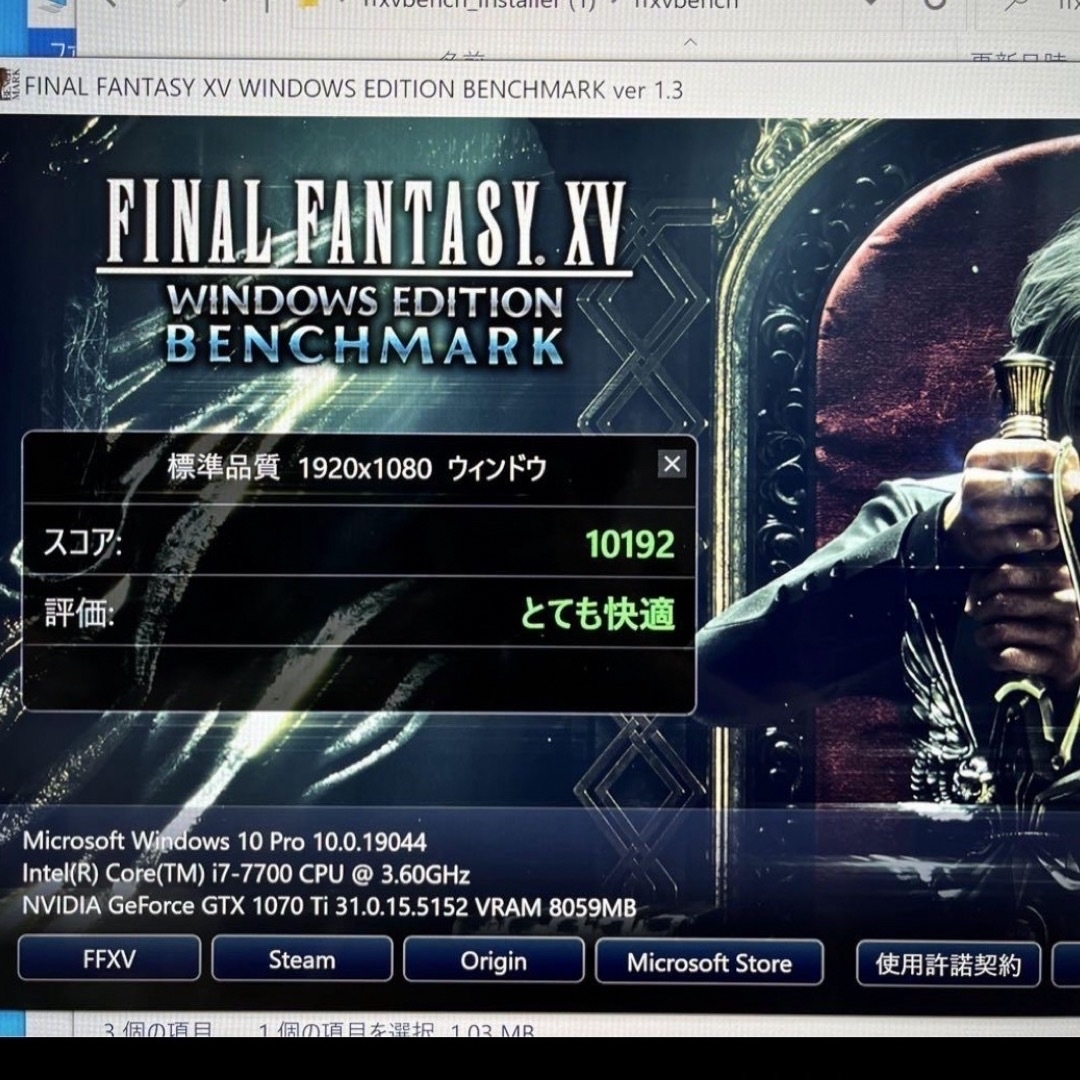Select the score value 10192
1080x1080 pixels.
630,544
